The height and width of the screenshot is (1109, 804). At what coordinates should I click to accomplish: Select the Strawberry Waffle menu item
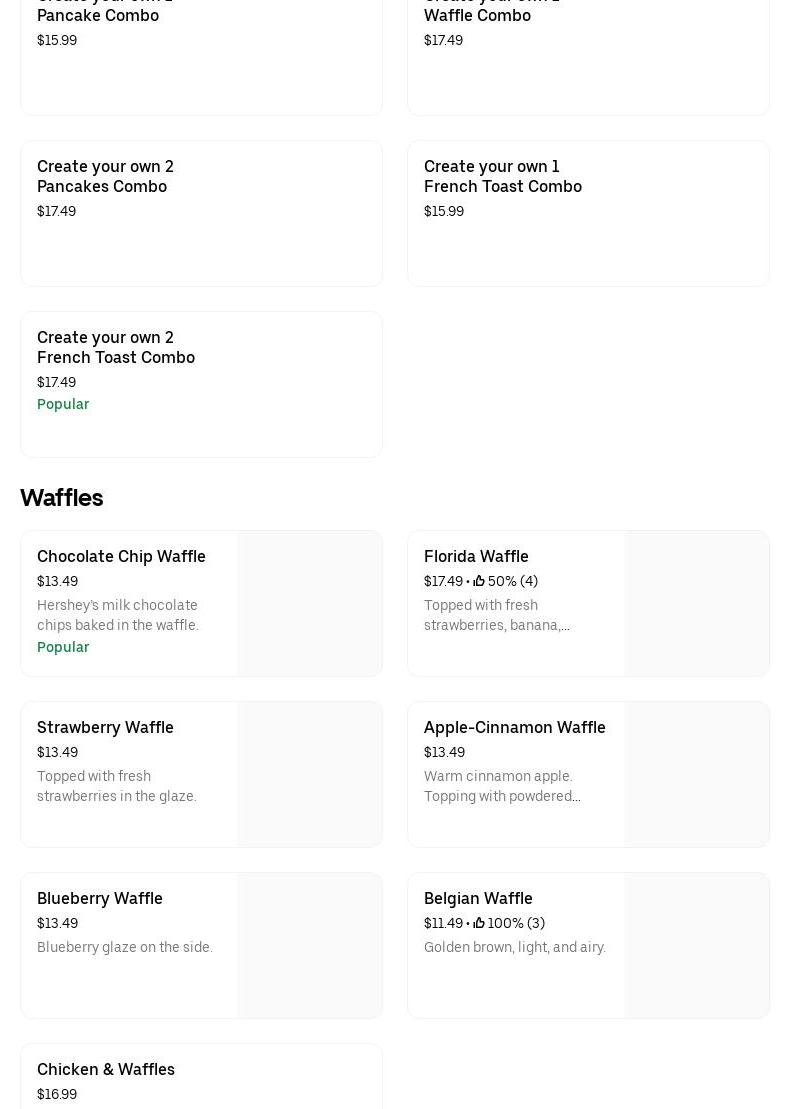coord(105,728)
